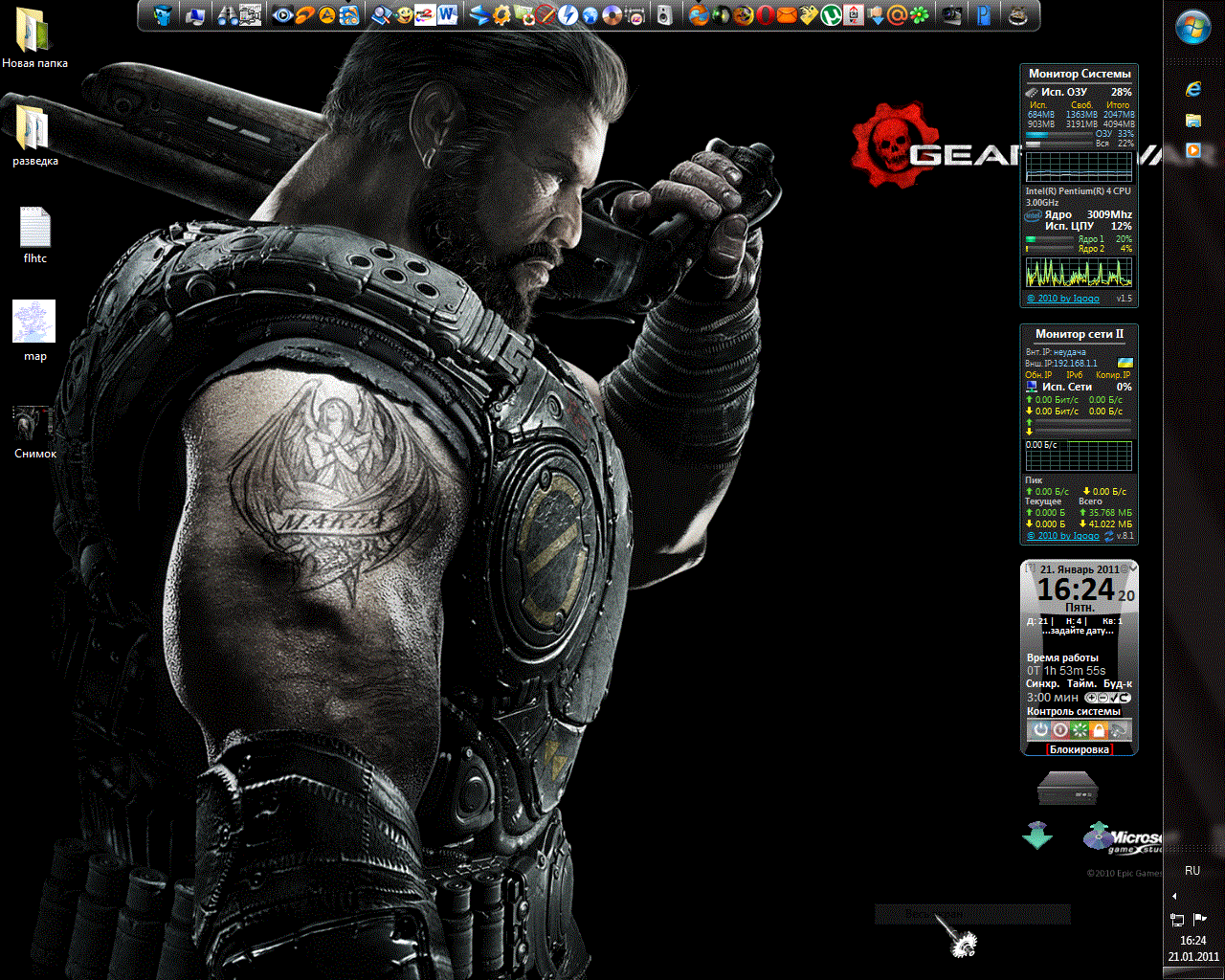
Task: Click the taskbar clock 16:24
Action: [1193, 941]
